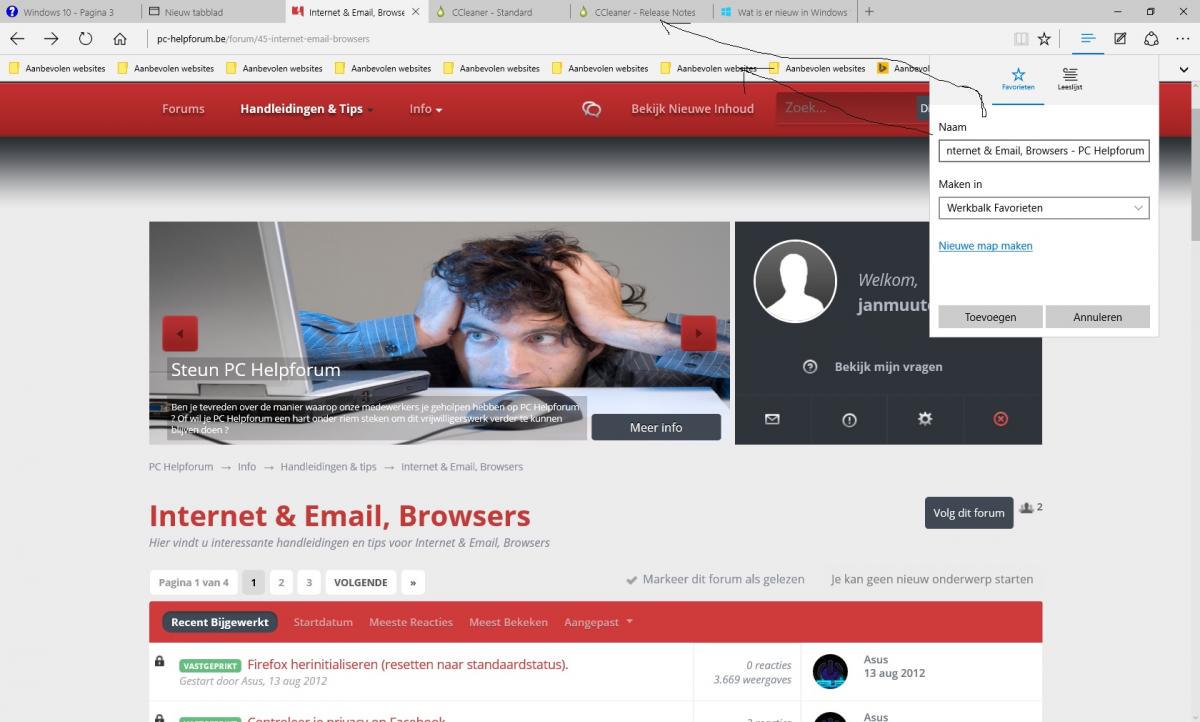Go forward to the next page
The image size is (1200, 722).
(x=51, y=39)
